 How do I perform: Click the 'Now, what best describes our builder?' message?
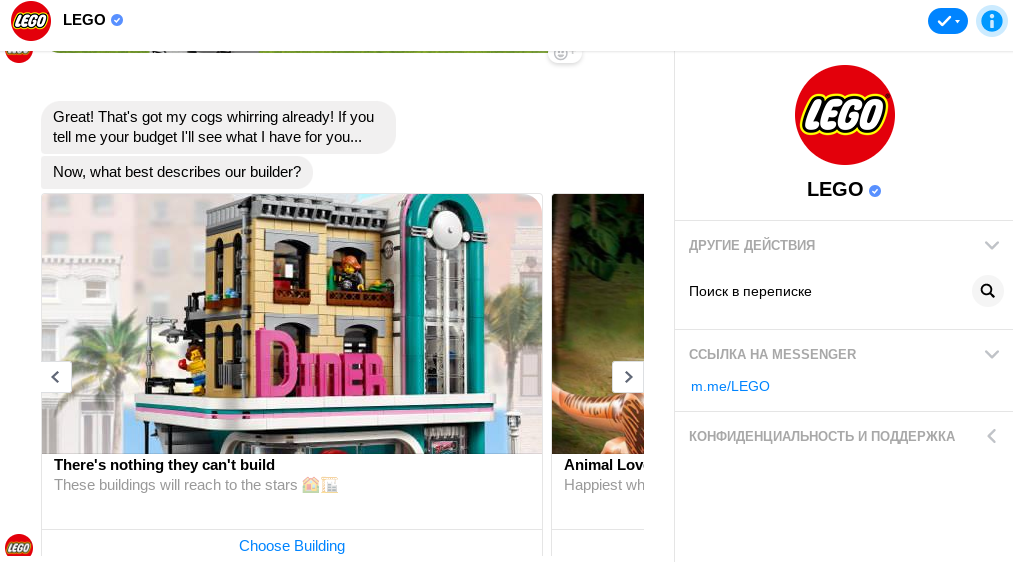click(x=177, y=172)
